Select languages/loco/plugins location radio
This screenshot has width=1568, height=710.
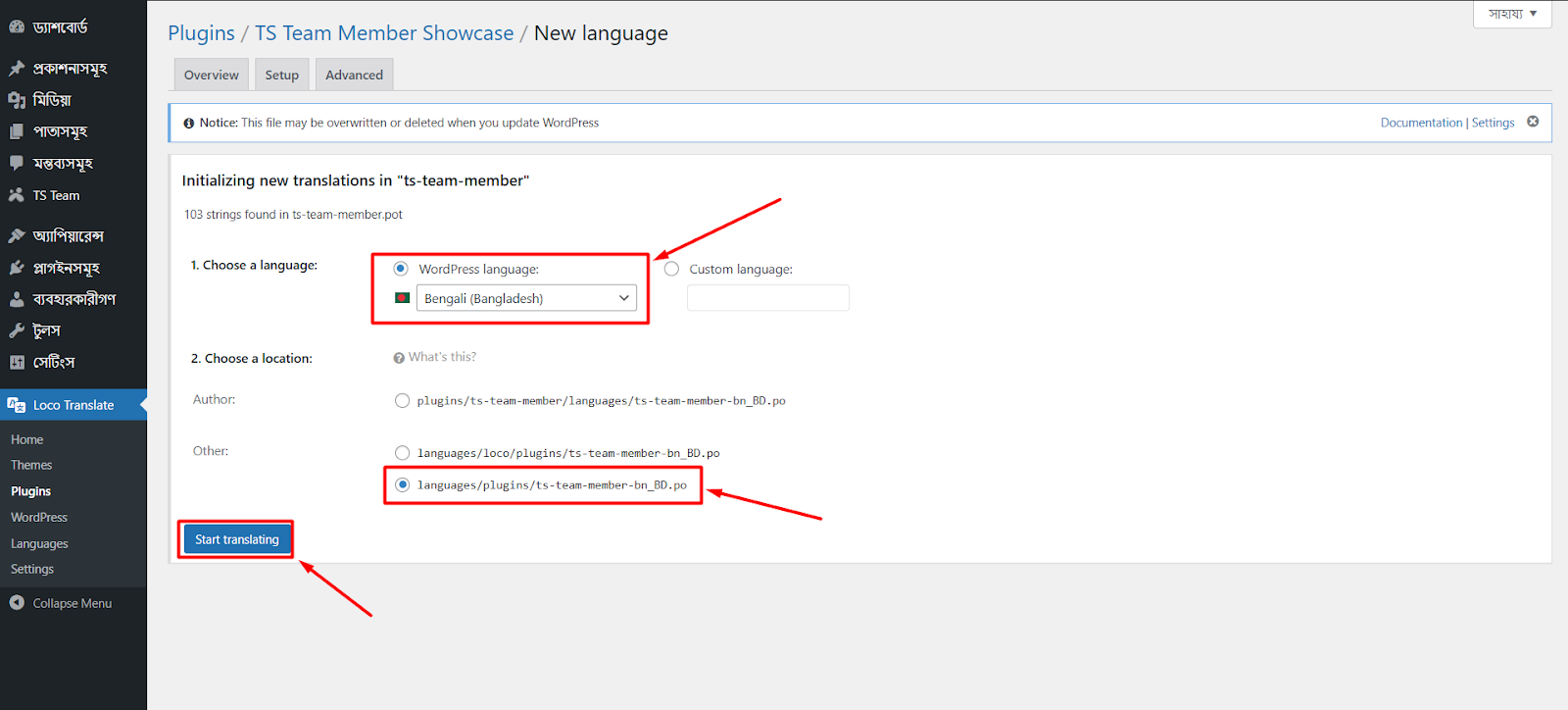[x=402, y=453]
